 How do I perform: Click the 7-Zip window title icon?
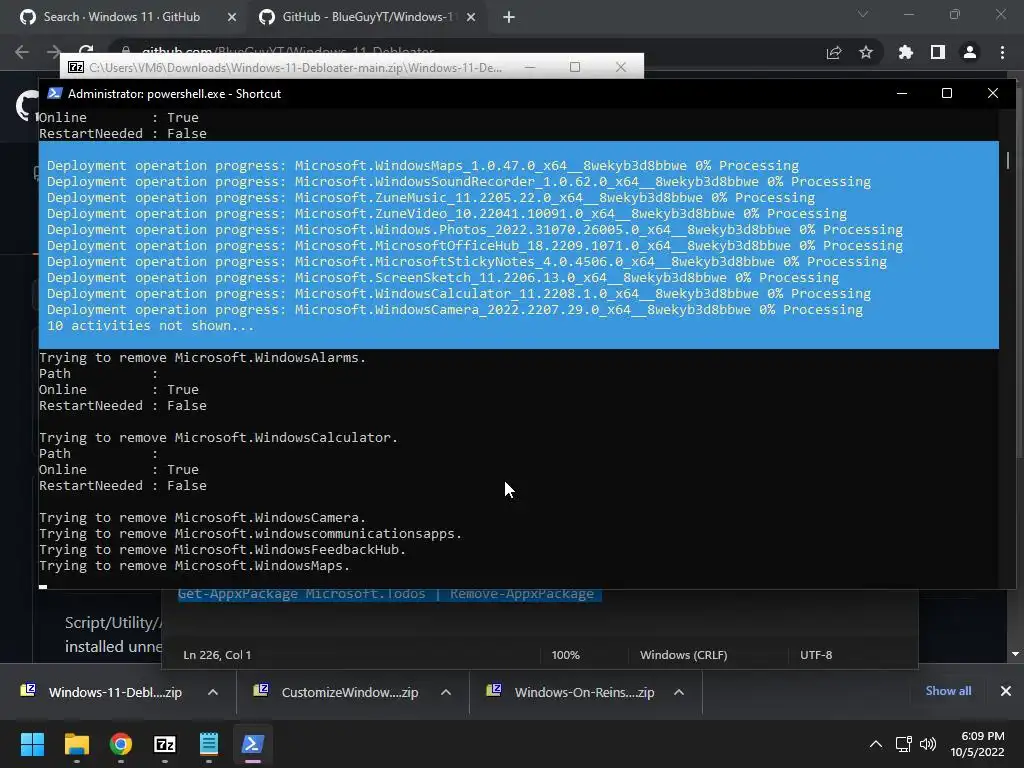click(76, 67)
